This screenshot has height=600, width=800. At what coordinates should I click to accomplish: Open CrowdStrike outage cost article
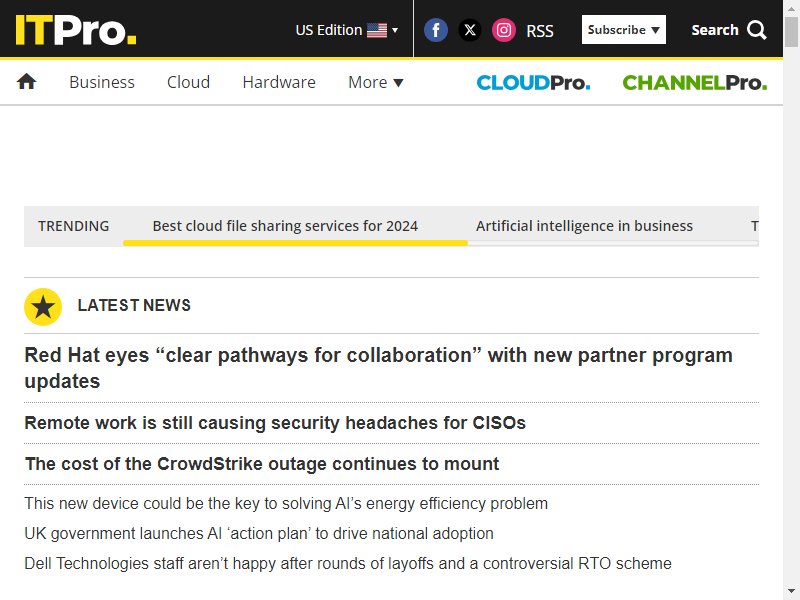coord(262,464)
